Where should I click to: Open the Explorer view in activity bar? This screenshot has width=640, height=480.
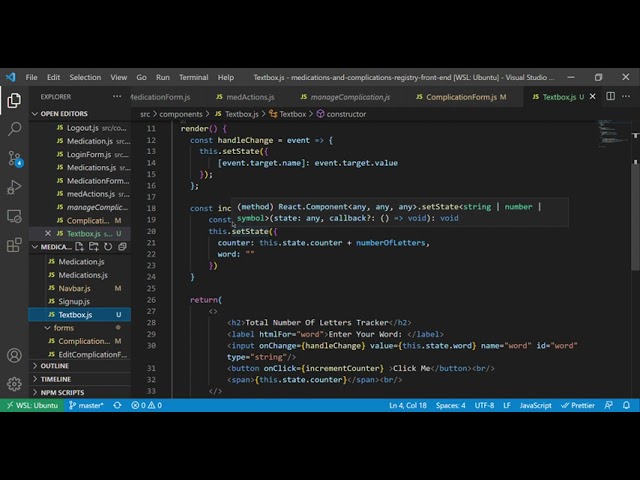(x=14, y=100)
